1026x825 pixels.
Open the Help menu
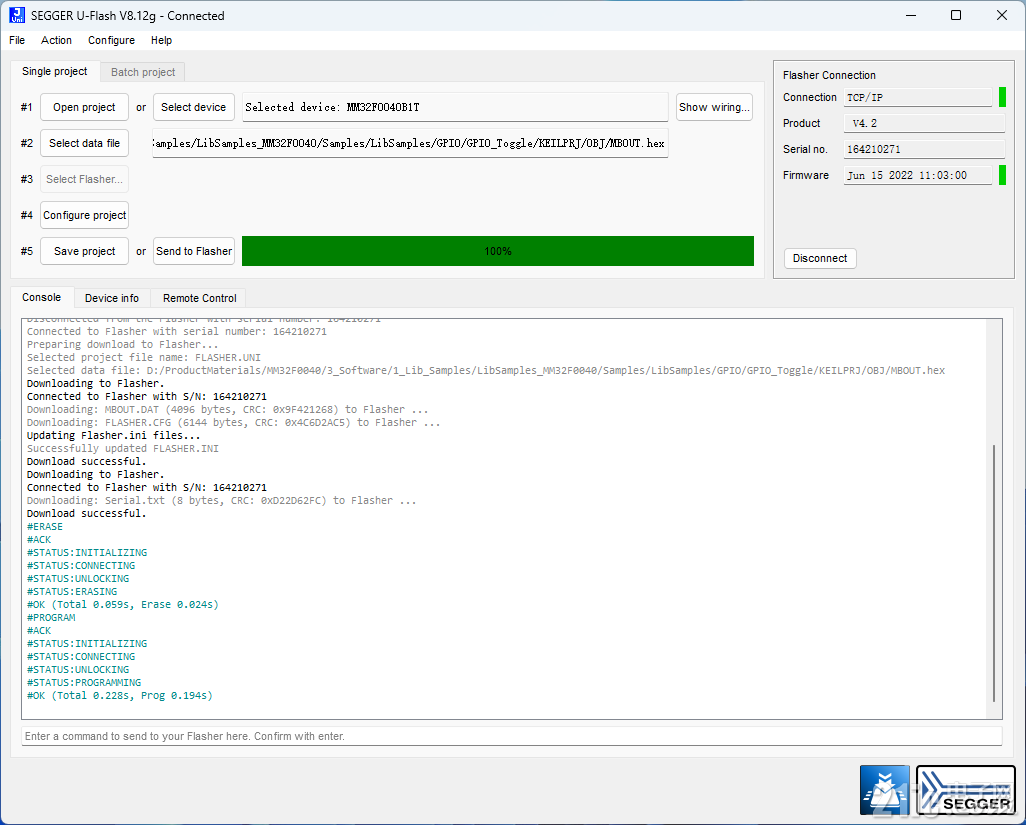coord(161,41)
